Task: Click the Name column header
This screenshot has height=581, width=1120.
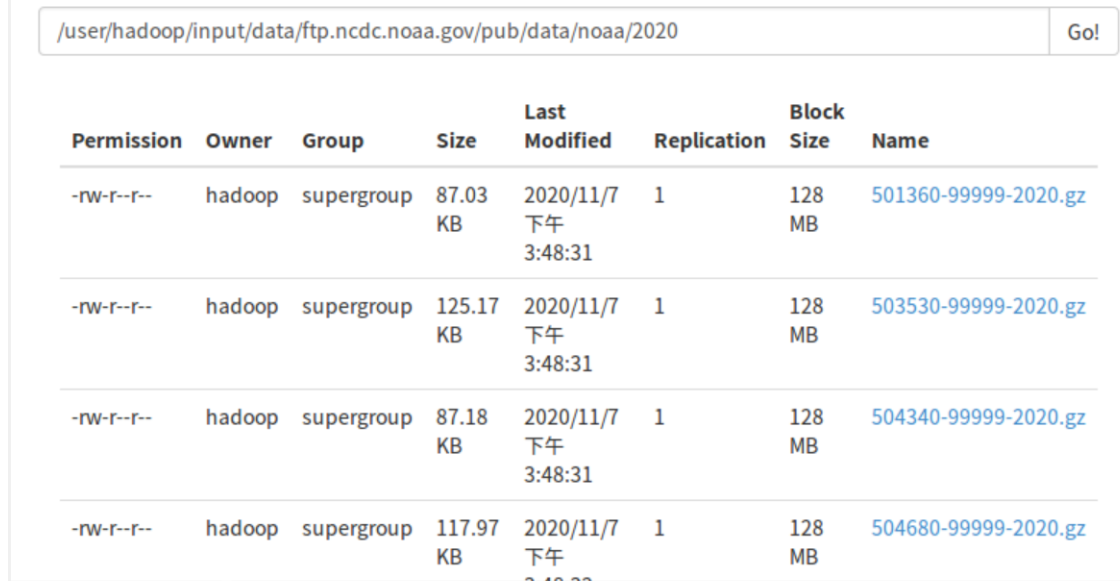Action: [900, 141]
